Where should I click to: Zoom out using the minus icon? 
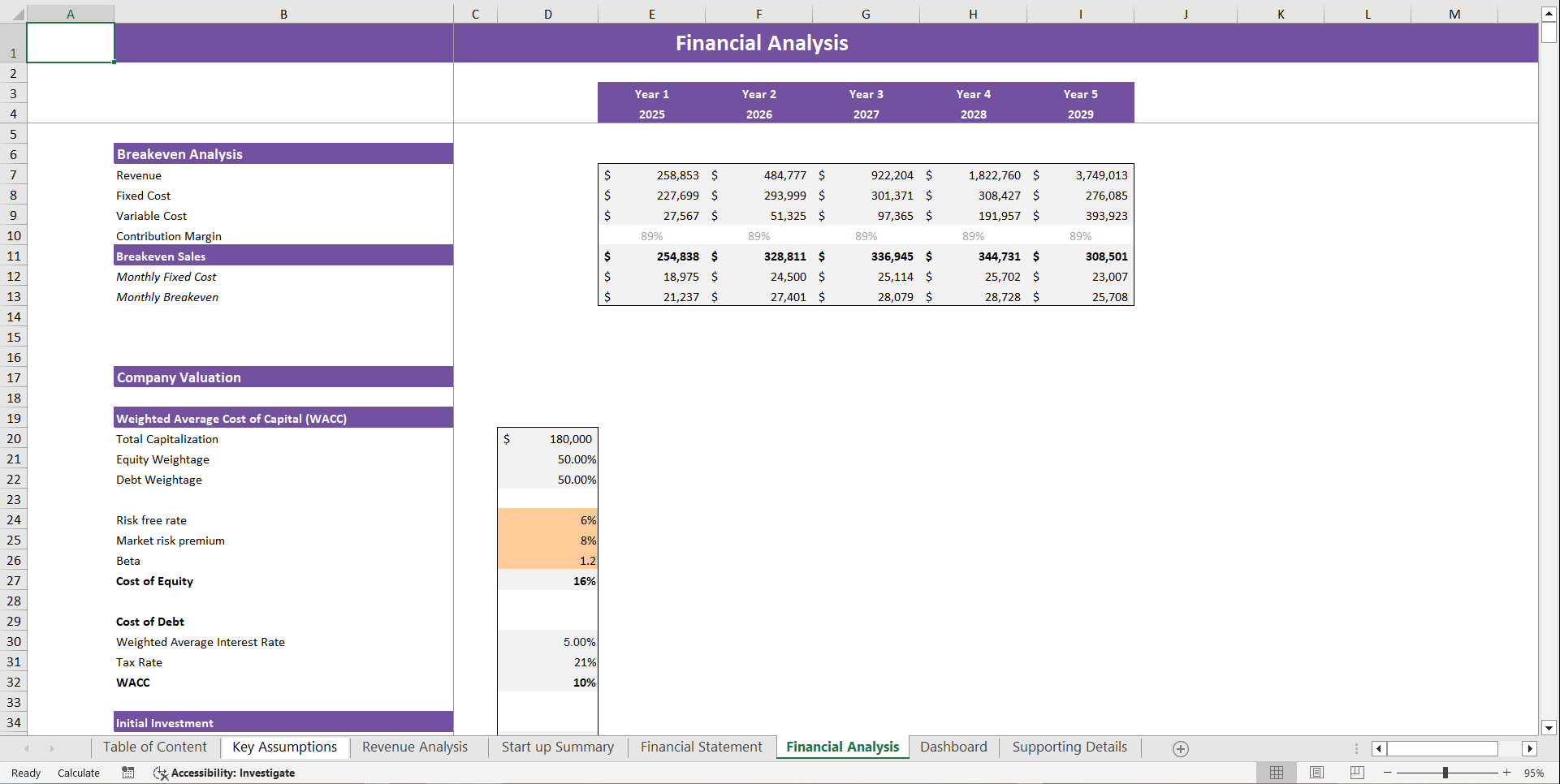[x=1389, y=773]
